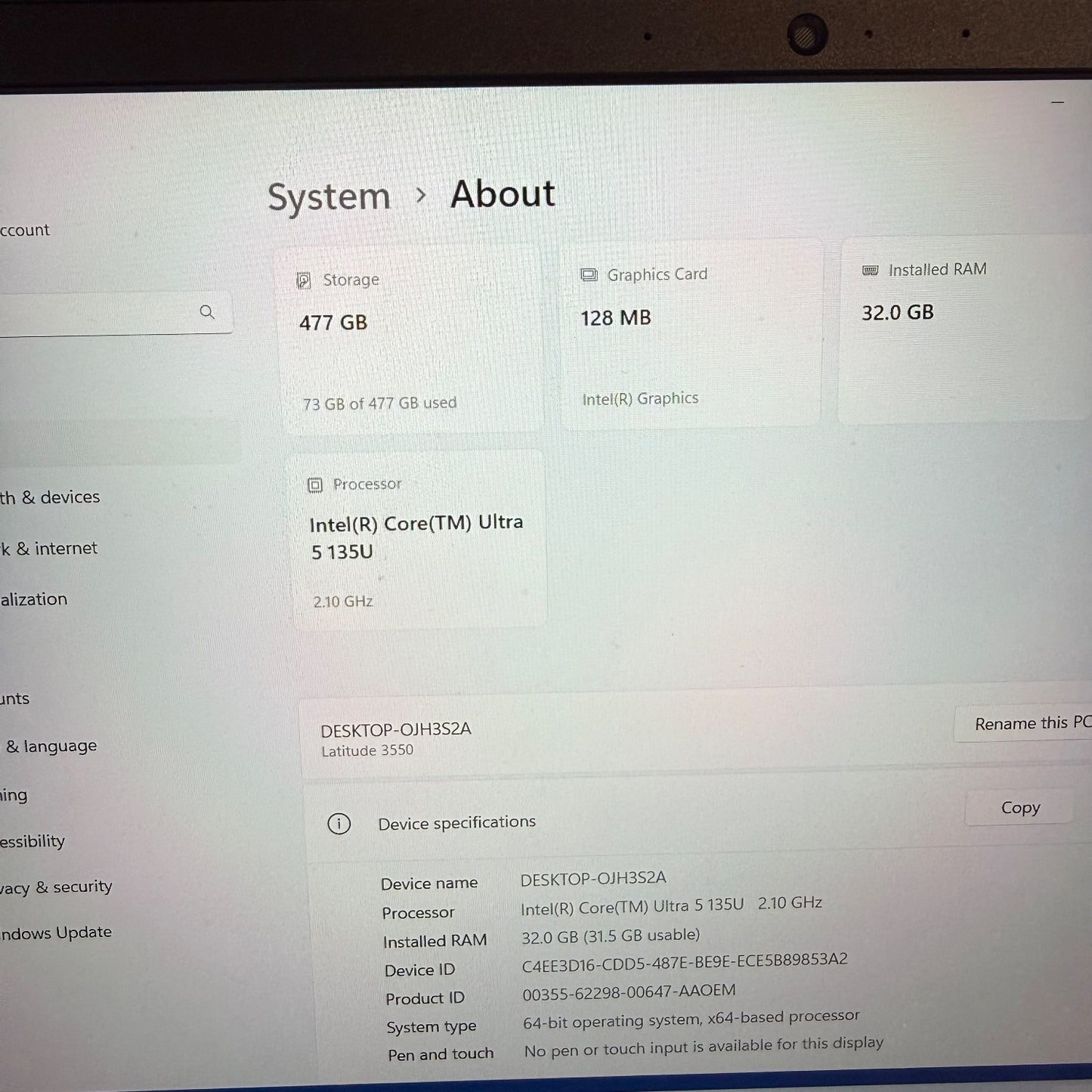Screen dimensions: 1092x1092
Task: Click the Installed RAM chip icon
Action: [x=871, y=271]
